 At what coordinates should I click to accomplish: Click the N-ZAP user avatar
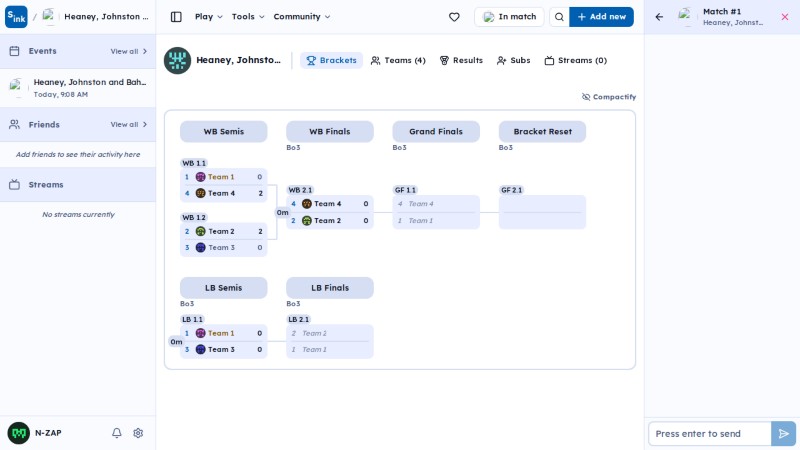tap(18, 433)
